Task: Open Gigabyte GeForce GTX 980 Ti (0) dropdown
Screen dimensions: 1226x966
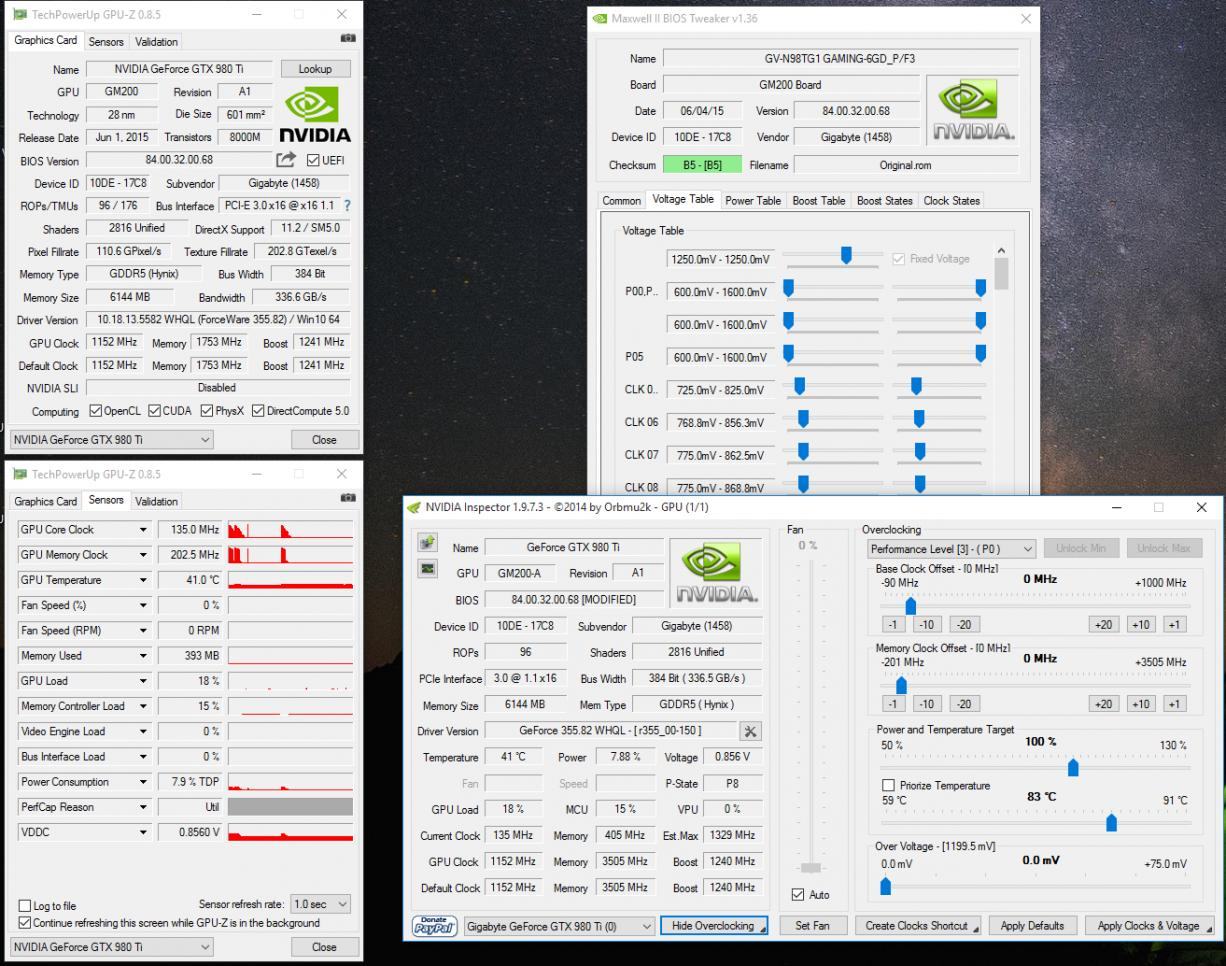Action: point(559,926)
